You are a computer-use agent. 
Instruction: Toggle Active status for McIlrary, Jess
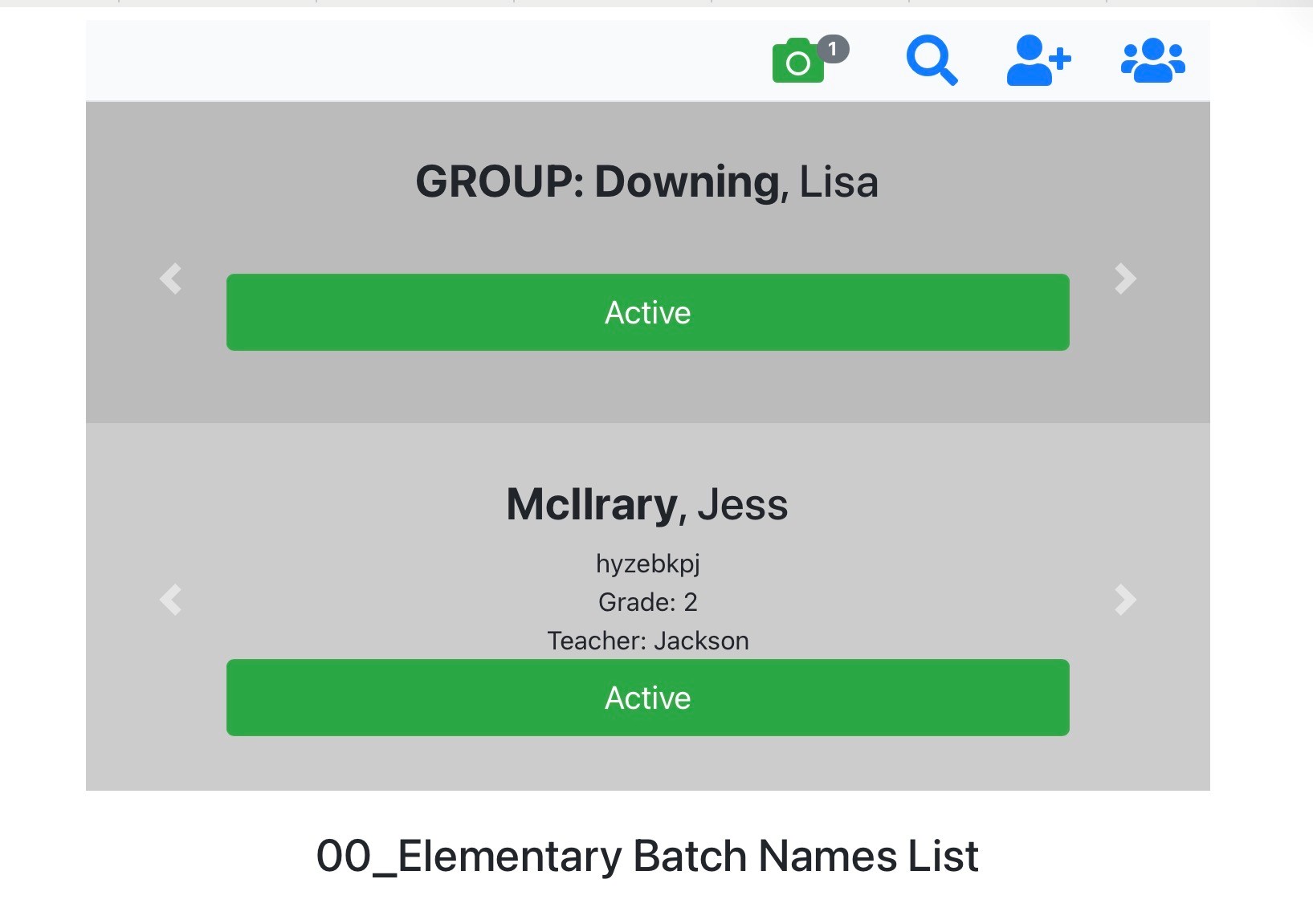[x=647, y=698]
